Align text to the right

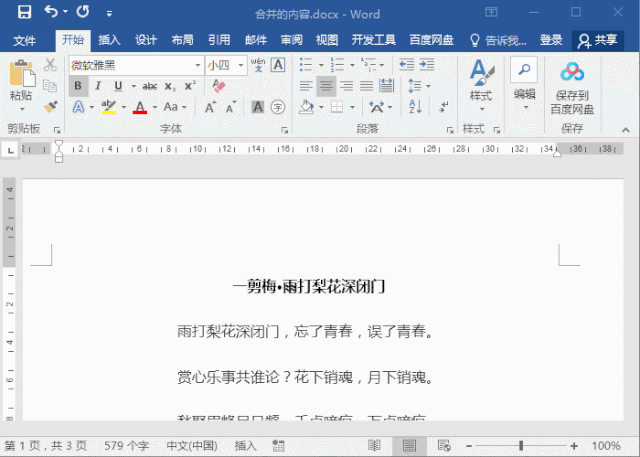(346, 86)
